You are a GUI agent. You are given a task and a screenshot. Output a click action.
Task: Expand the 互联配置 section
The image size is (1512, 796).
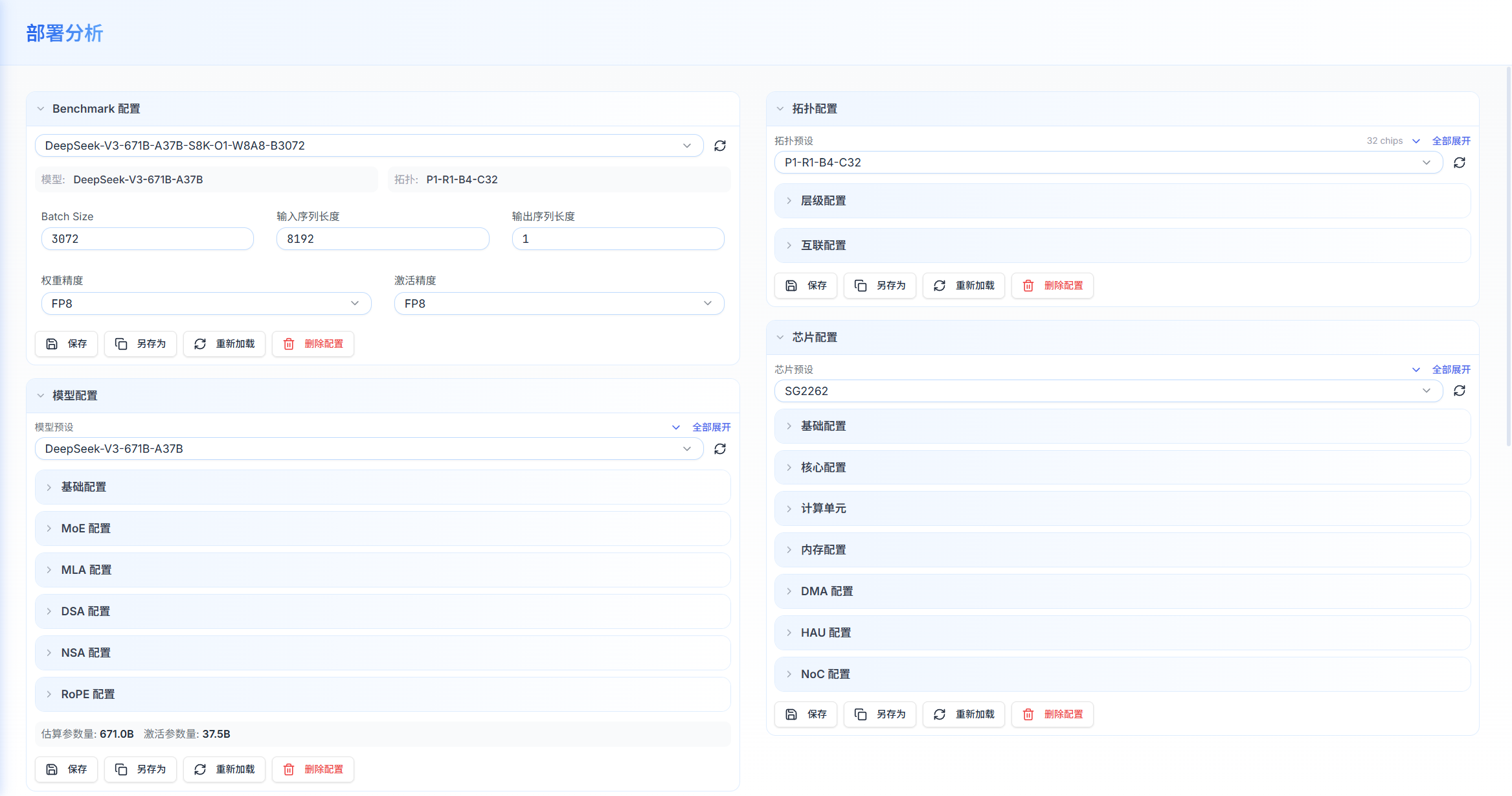tap(823, 245)
